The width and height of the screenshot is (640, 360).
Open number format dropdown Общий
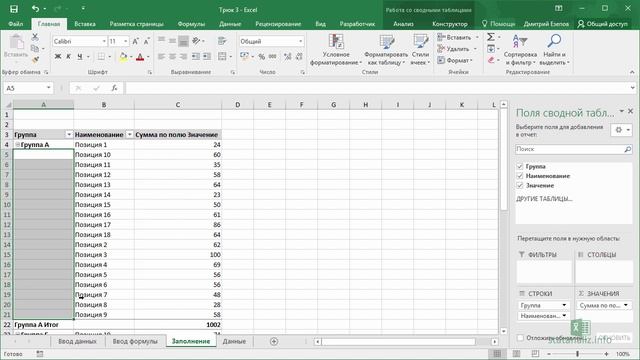301,41
